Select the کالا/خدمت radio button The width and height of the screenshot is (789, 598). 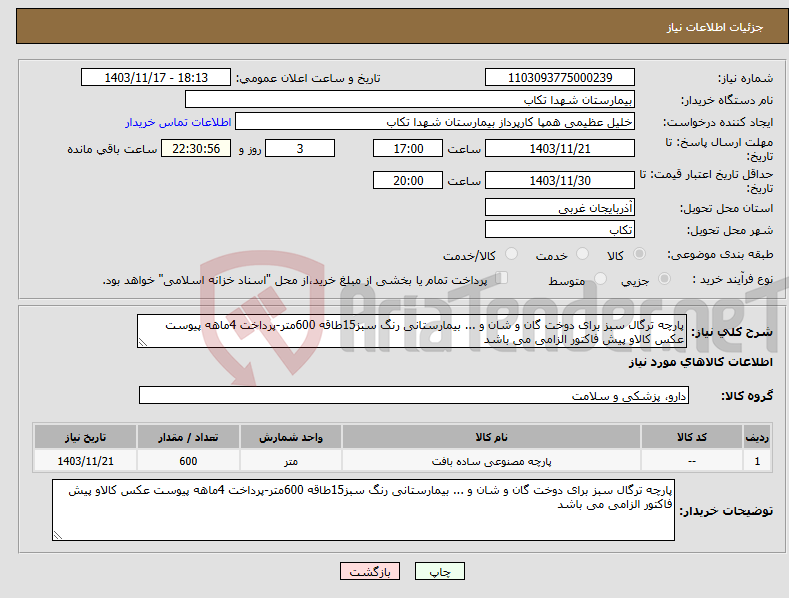[x=511, y=254]
